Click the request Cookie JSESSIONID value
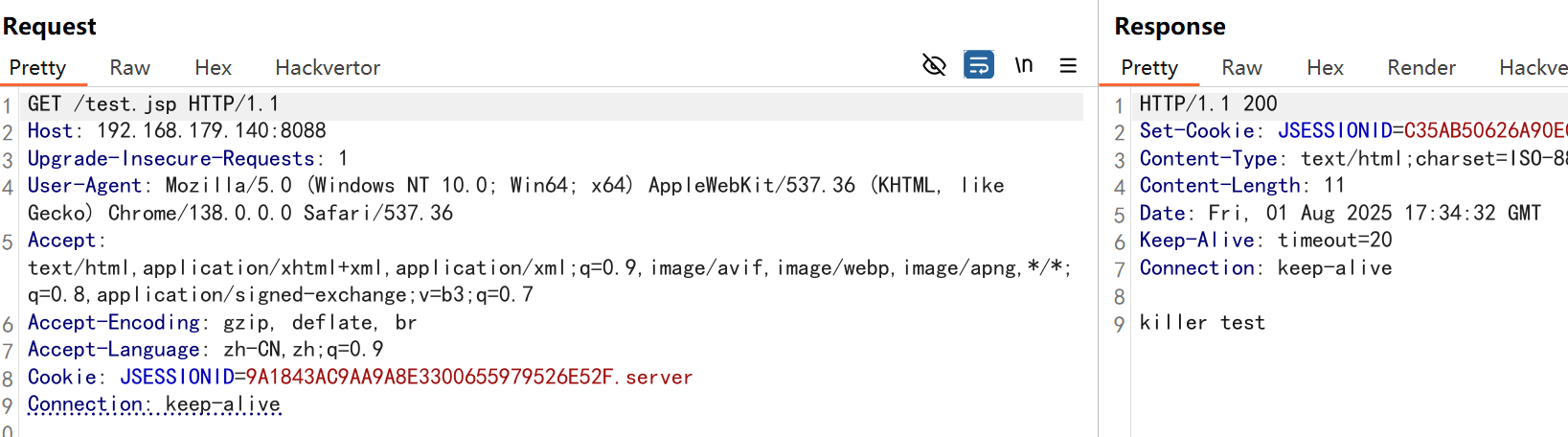 click(x=429, y=378)
